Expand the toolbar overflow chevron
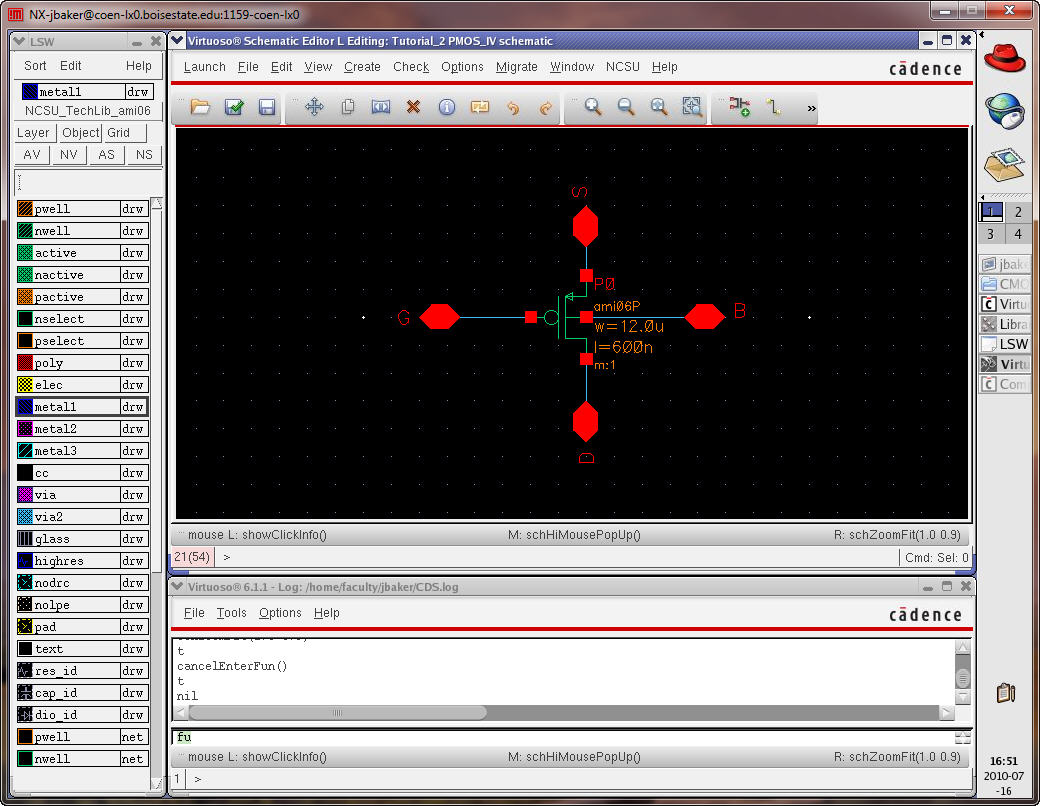The image size is (1040, 806). pyautogui.click(x=811, y=108)
